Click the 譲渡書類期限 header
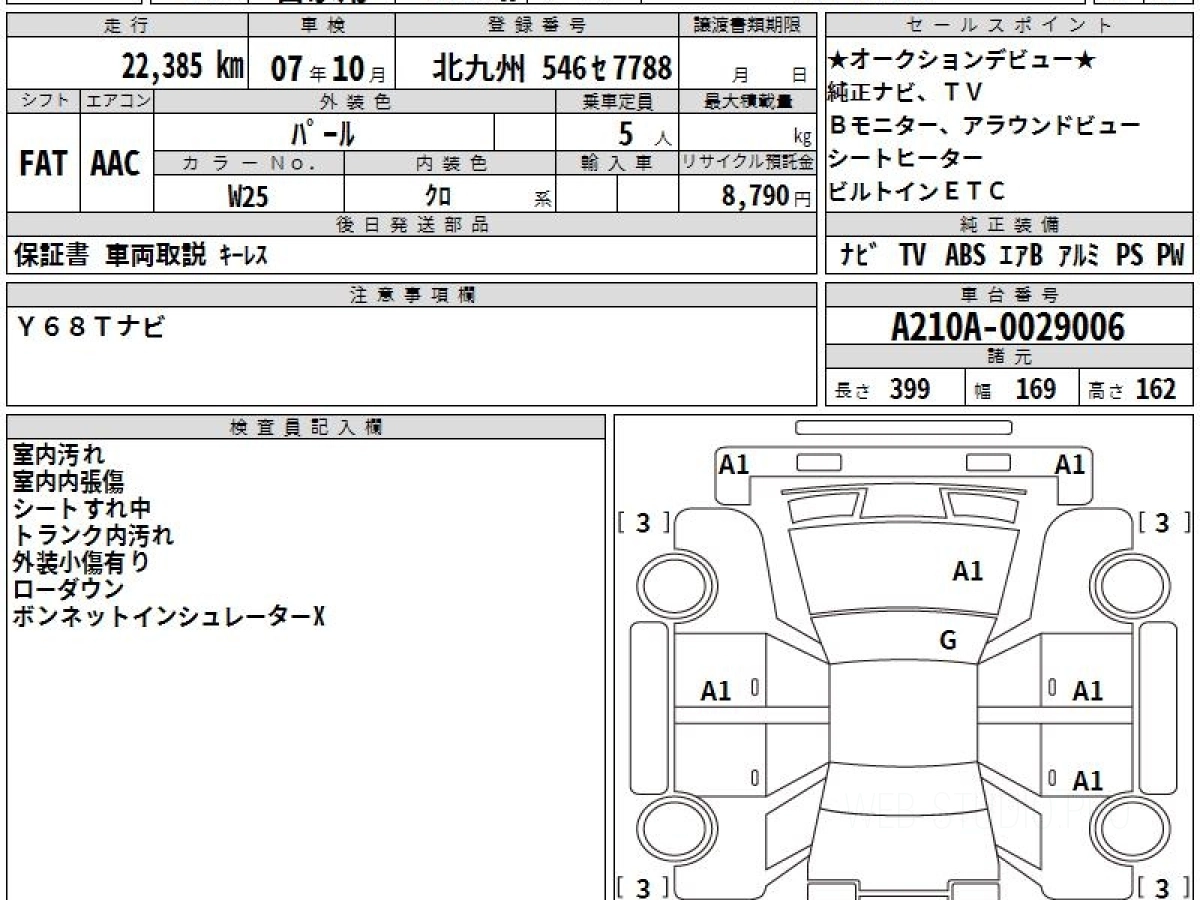 tap(747, 26)
